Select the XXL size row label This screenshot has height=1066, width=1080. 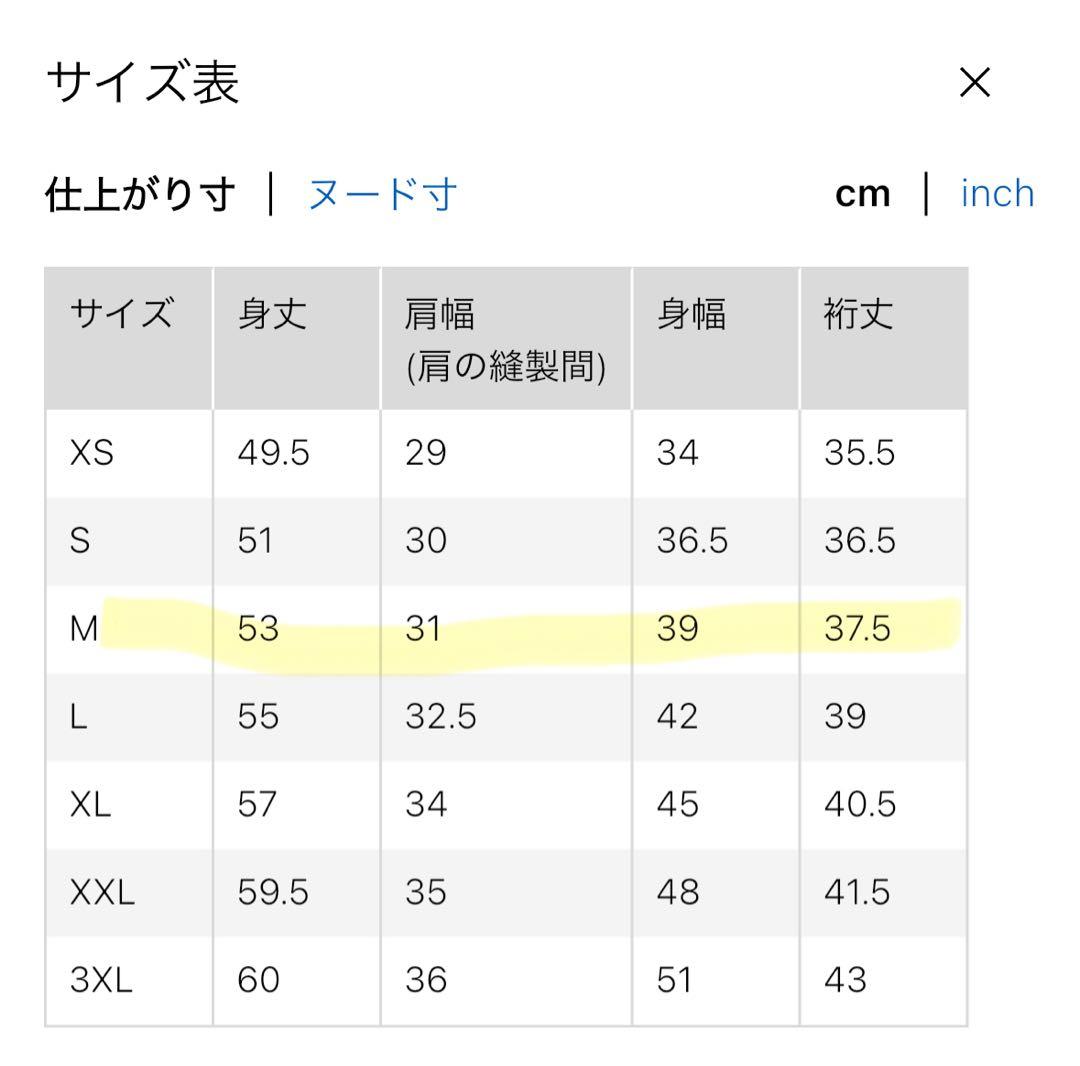pyautogui.click(x=102, y=892)
